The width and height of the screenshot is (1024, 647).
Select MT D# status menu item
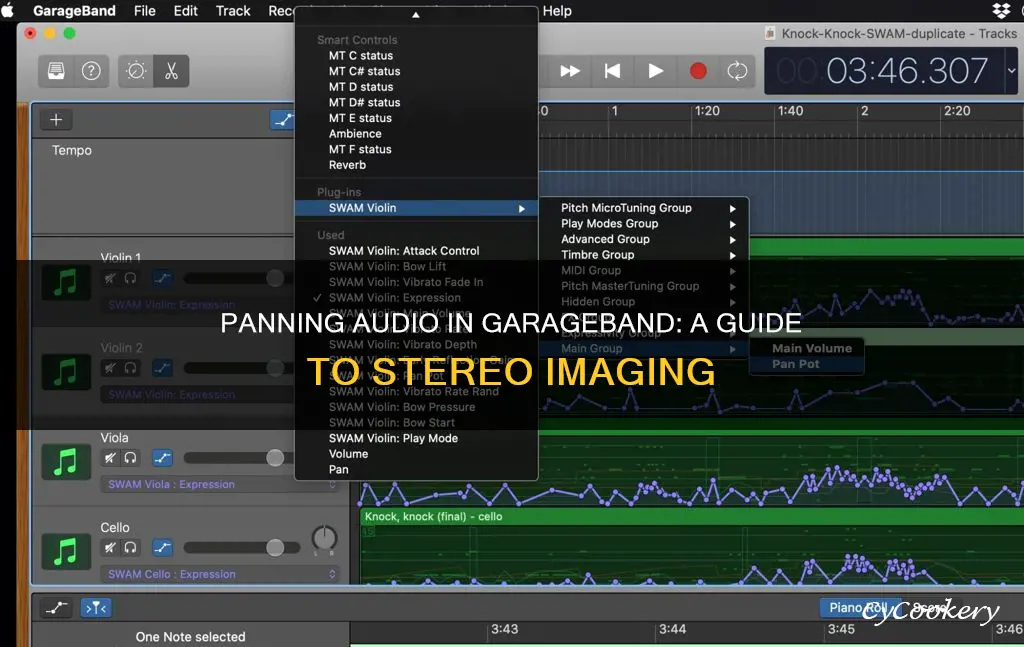click(x=416, y=103)
